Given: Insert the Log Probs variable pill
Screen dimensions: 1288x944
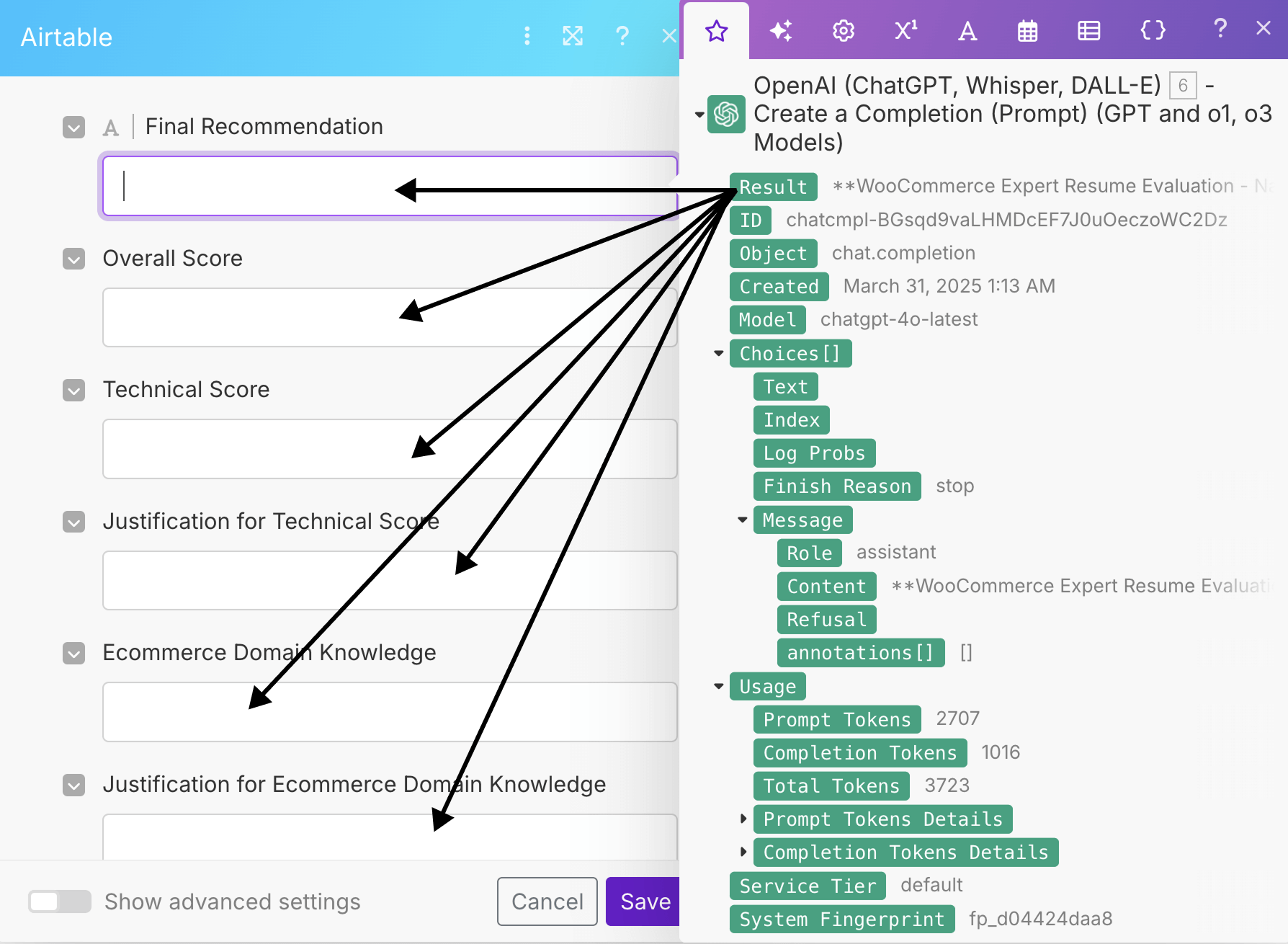Looking at the screenshot, I should (x=814, y=453).
